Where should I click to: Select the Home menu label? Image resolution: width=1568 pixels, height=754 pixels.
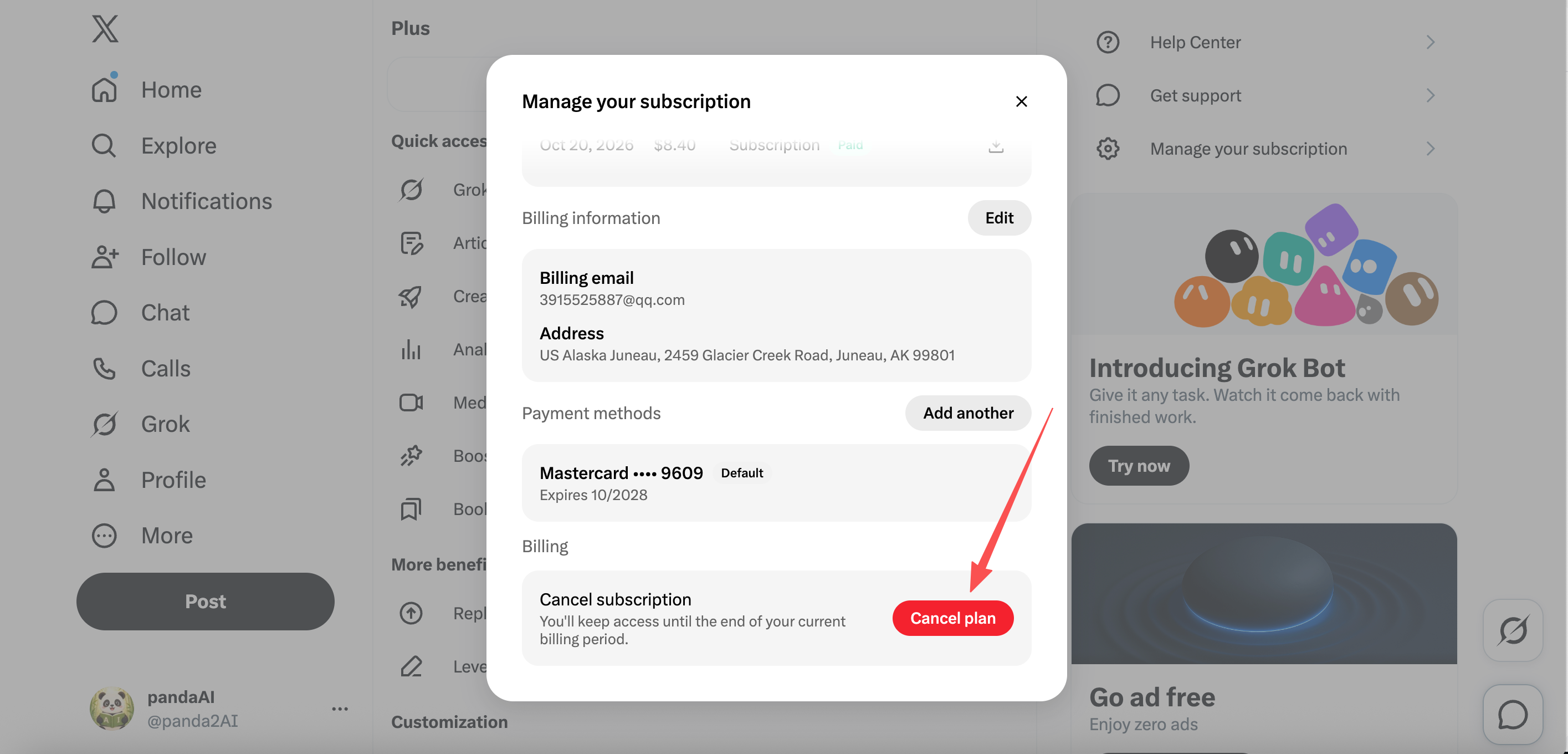pos(171,89)
